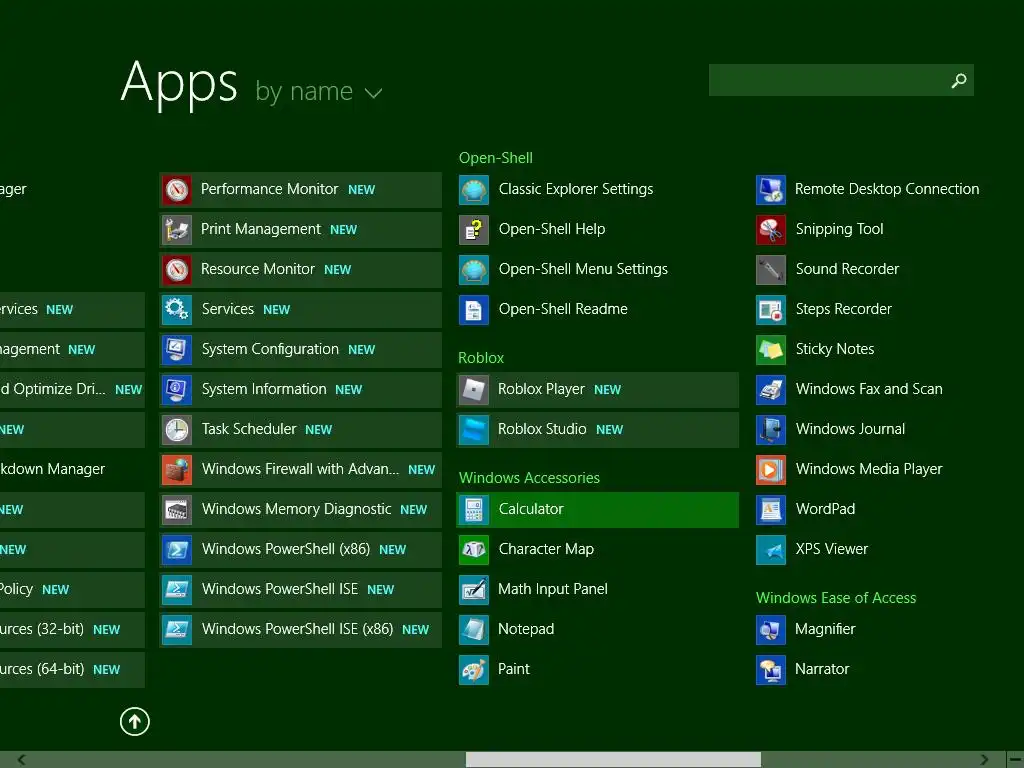Click the scrollbar right arrow
The height and width of the screenshot is (768, 1024).
pyautogui.click(x=984, y=760)
